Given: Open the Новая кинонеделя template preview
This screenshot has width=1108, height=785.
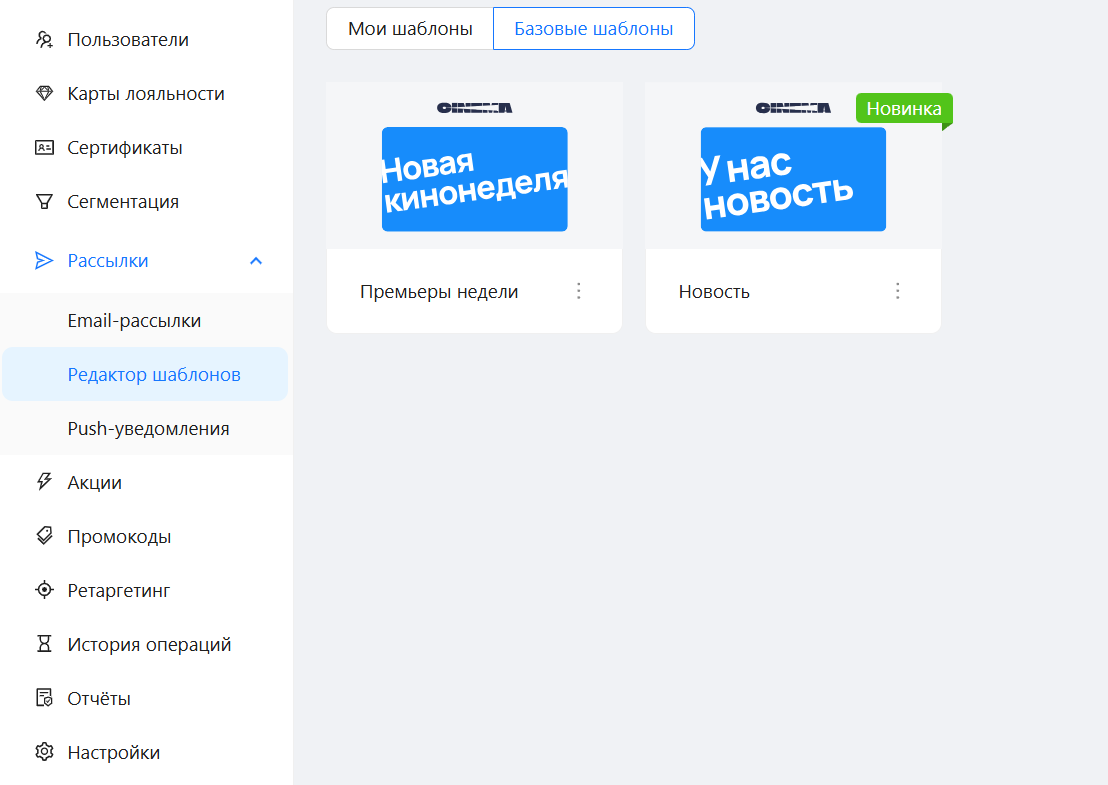Looking at the screenshot, I should [474, 178].
